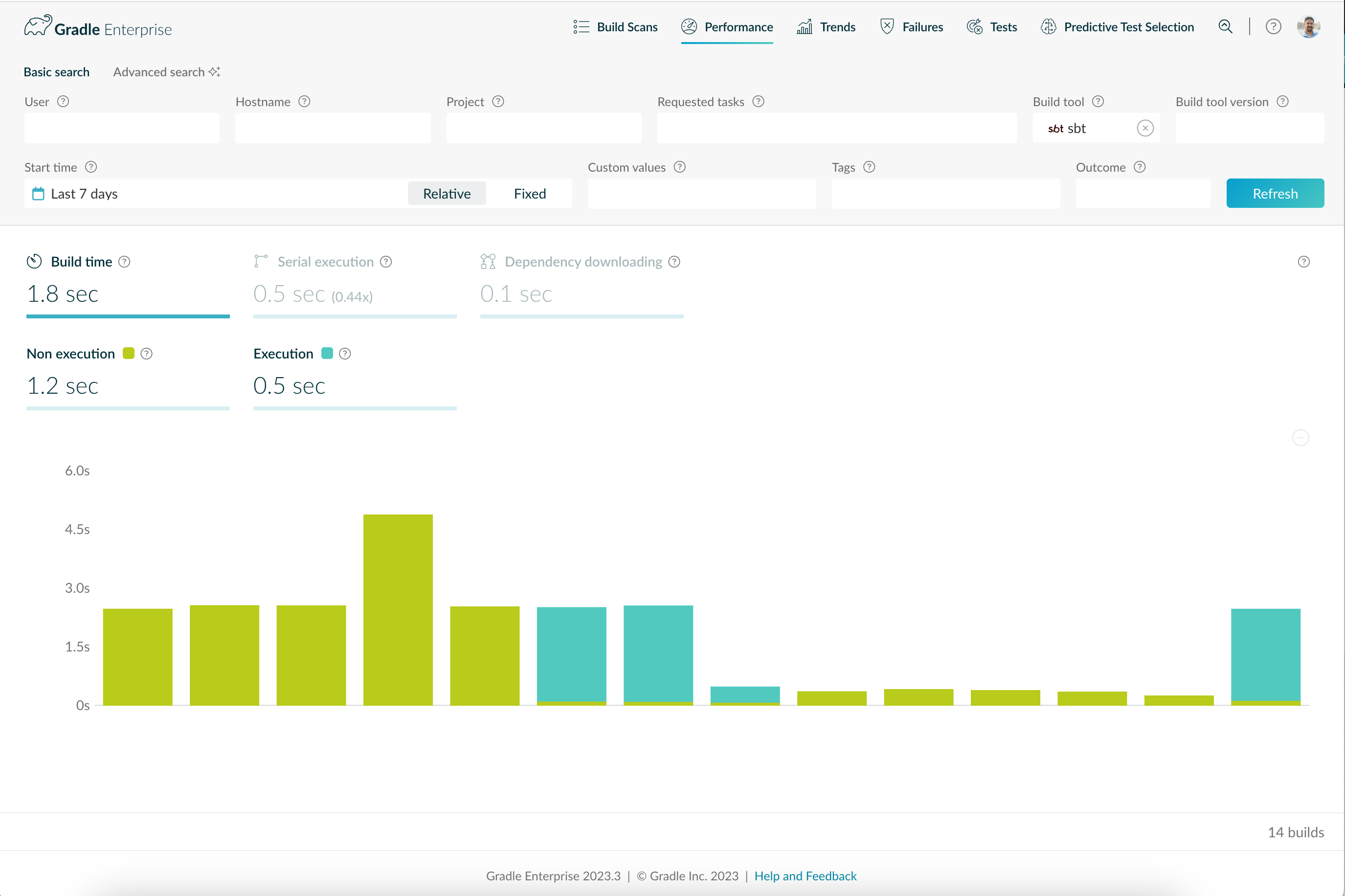Click the Gradle Enterprise elephant logo
Viewport: 1345px width, 896px height.
point(38,27)
